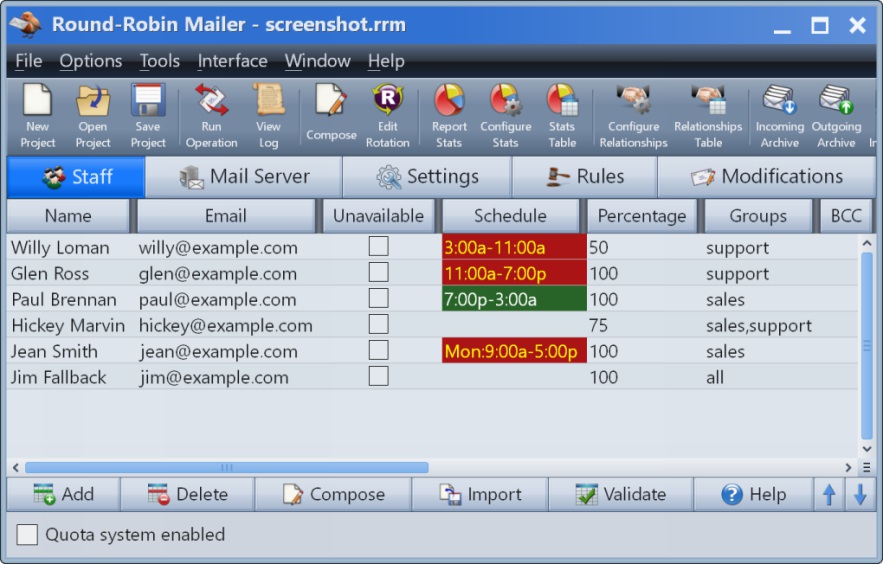The width and height of the screenshot is (883, 564).
Task: Click the scroll right arrow
Action: click(x=848, y=467)
